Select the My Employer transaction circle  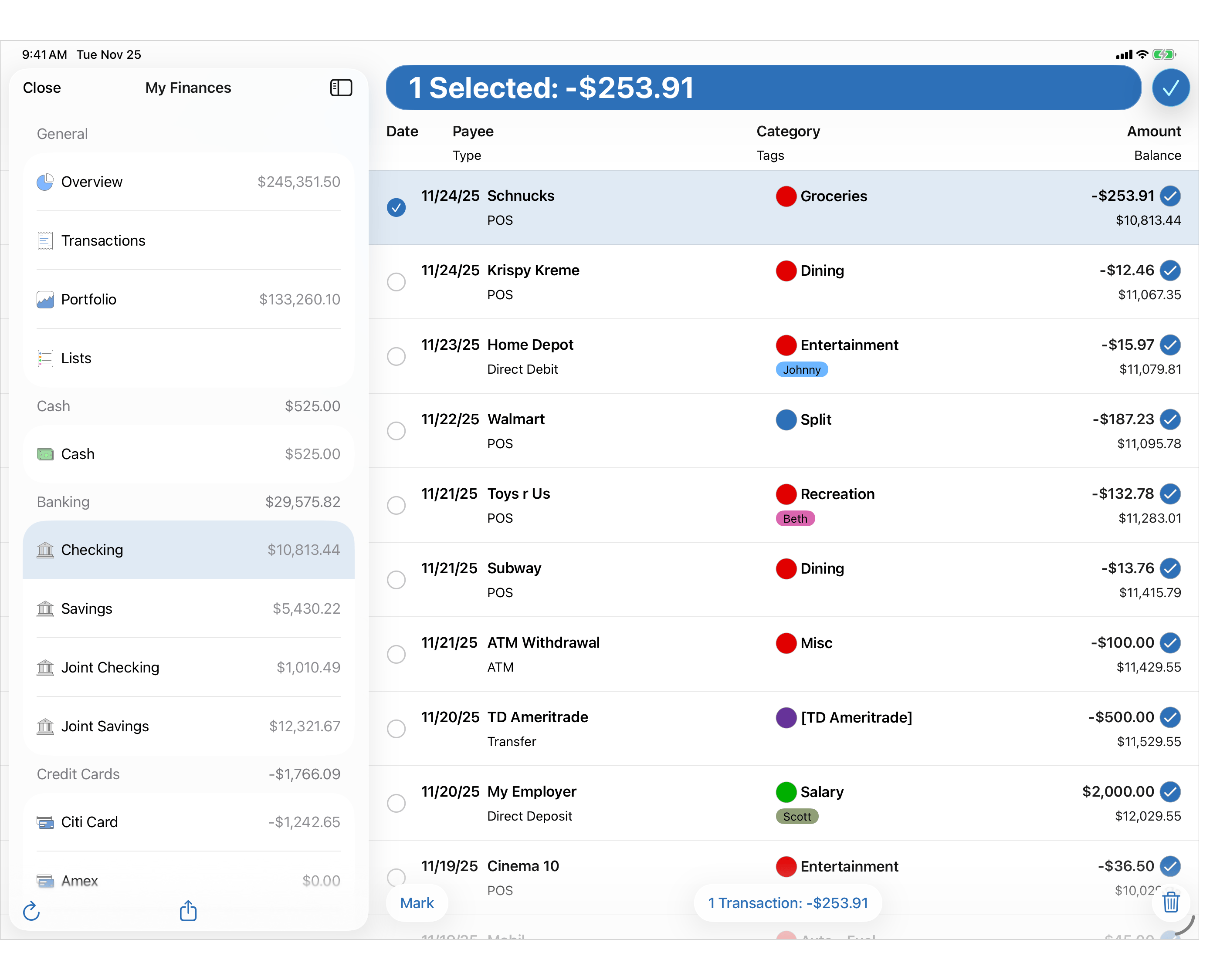[396, 804]
